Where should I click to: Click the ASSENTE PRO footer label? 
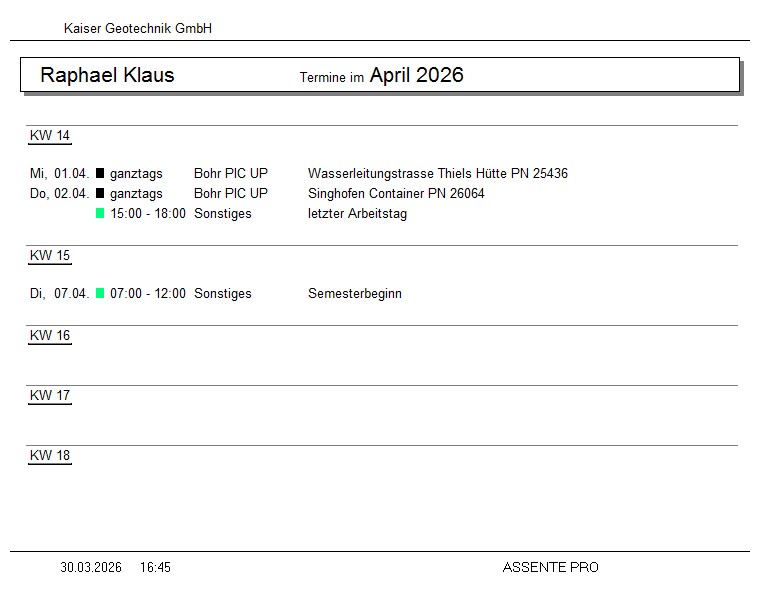pos(550,568)
